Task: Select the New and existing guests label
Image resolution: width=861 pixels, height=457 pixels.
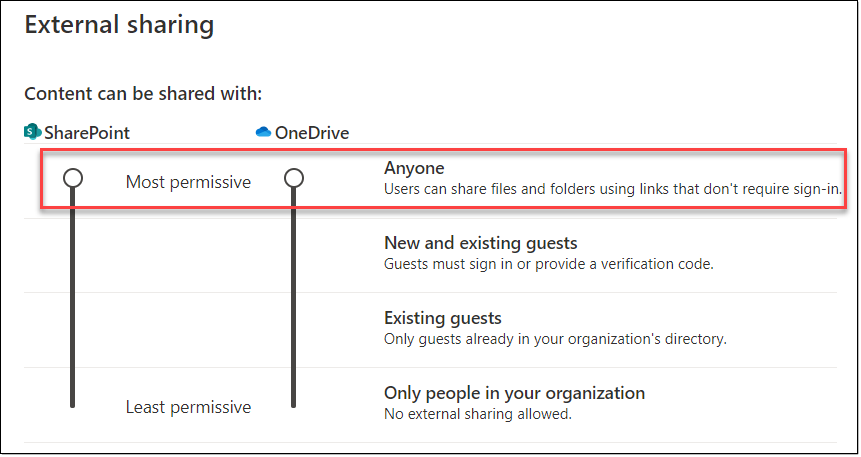Action: click(x=480, y=243)
